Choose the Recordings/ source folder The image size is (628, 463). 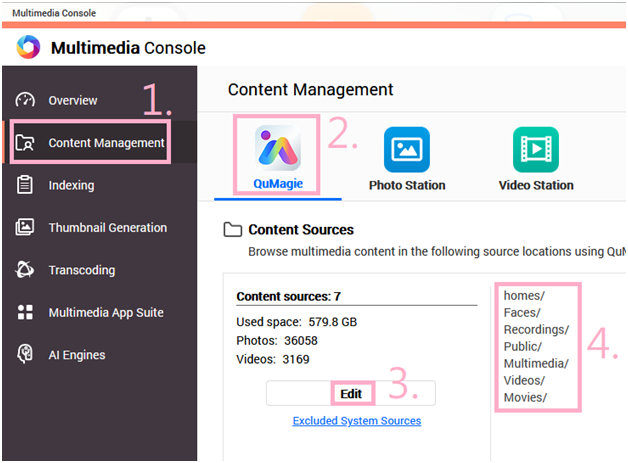coord(535,329)
